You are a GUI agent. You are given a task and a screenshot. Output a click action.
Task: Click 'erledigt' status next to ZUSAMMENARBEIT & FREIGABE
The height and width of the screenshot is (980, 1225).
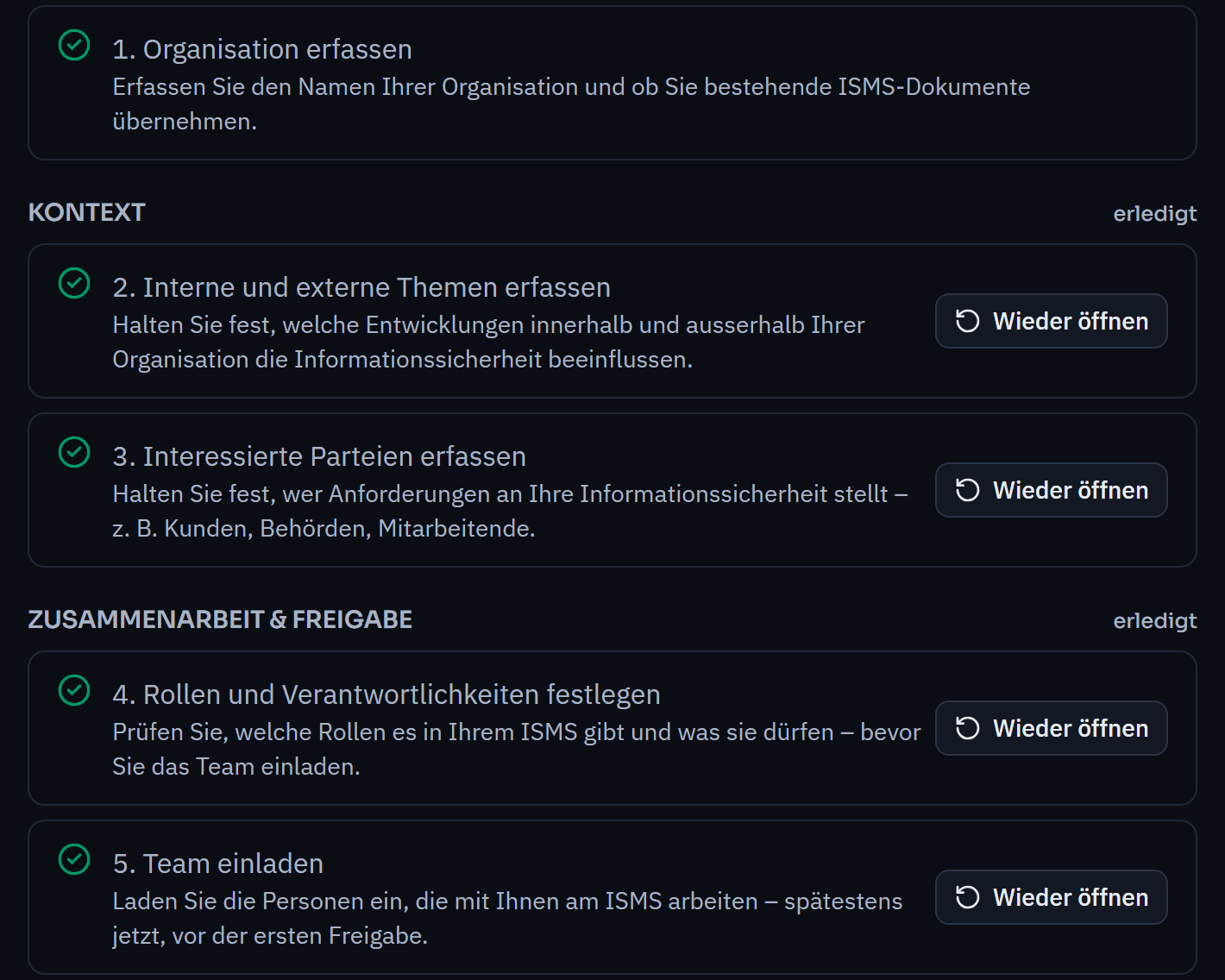pyautogui.click(x=1154, y=621)
